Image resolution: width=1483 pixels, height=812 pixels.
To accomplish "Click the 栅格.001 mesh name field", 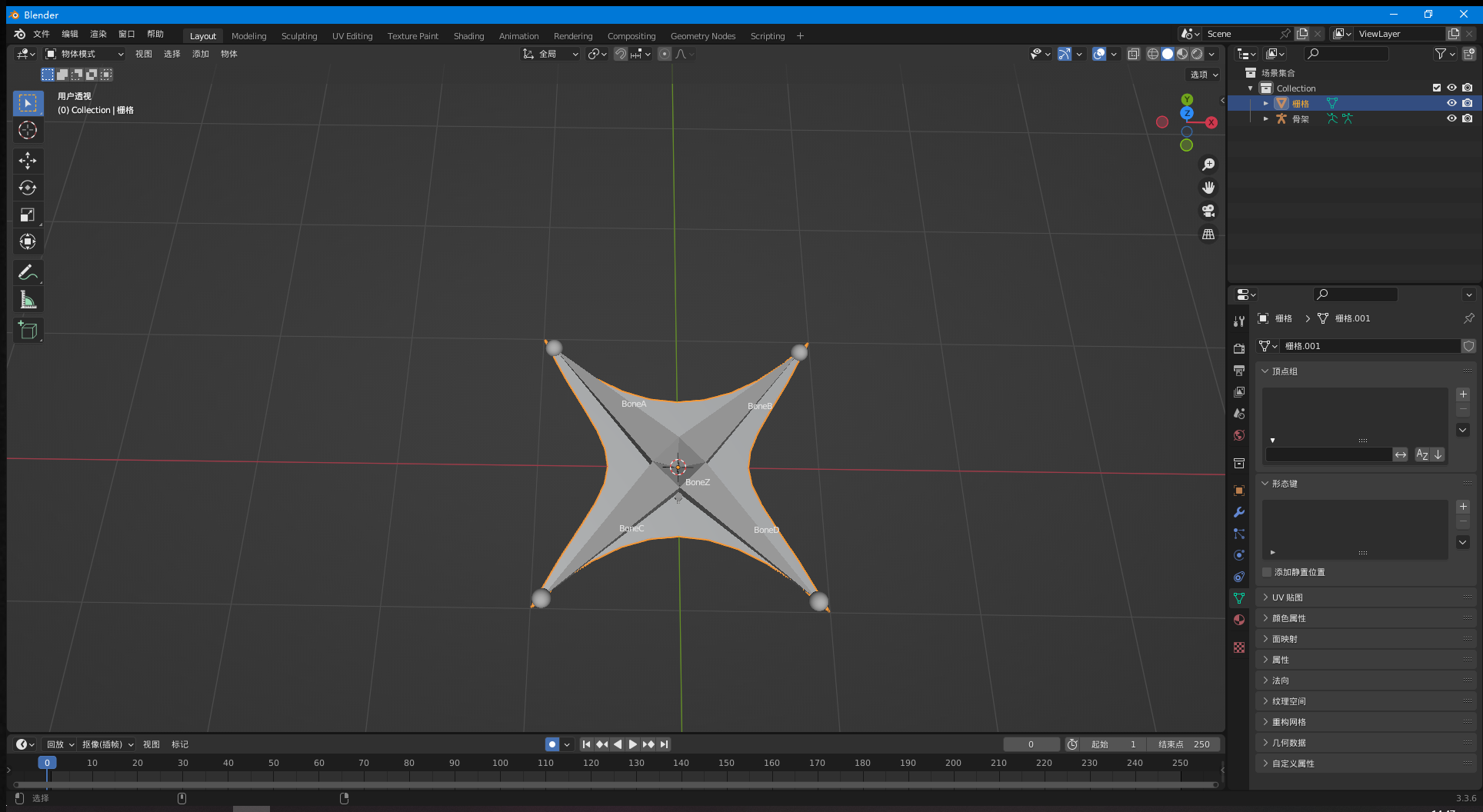I will coord(1369,346).
